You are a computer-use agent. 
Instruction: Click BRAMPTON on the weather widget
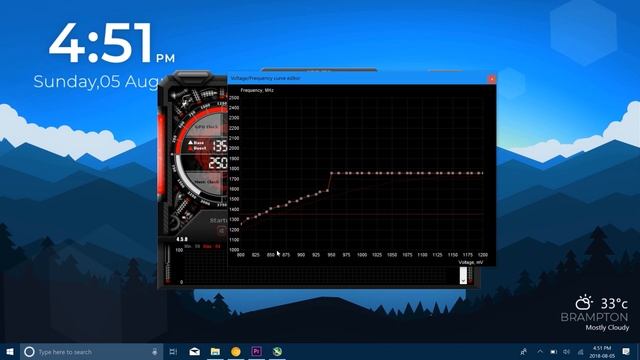595,317
